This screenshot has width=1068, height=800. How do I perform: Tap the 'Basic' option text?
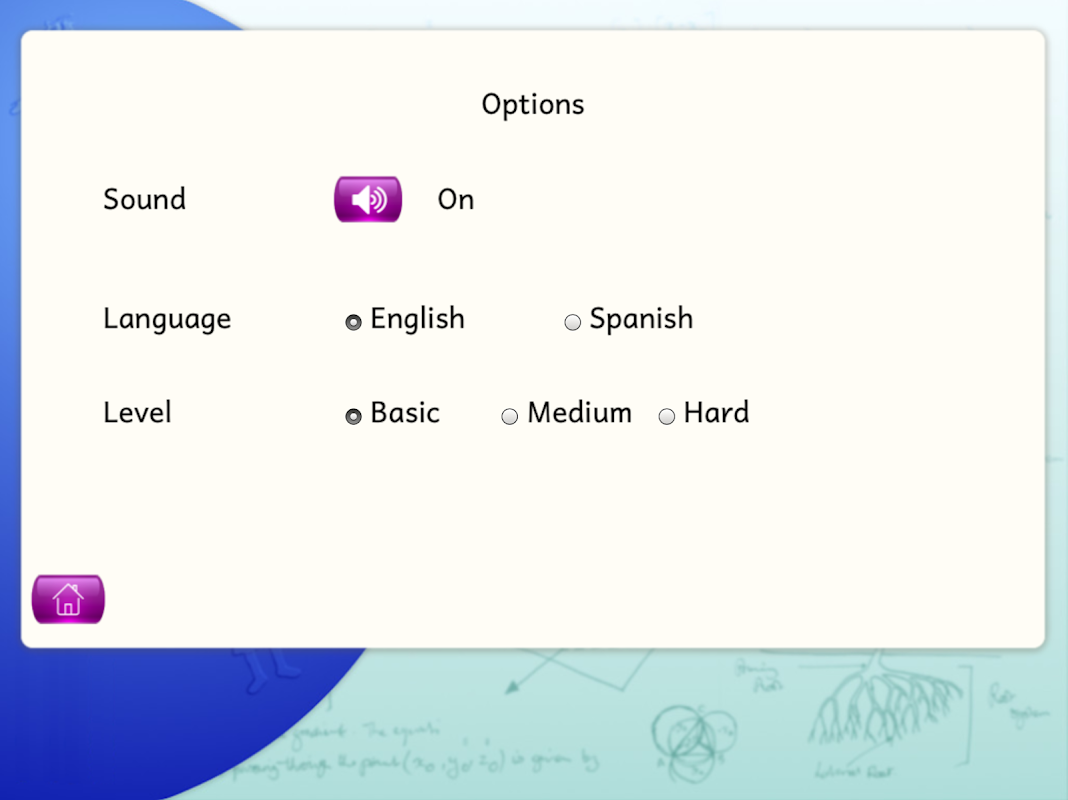tap(404, 412)
